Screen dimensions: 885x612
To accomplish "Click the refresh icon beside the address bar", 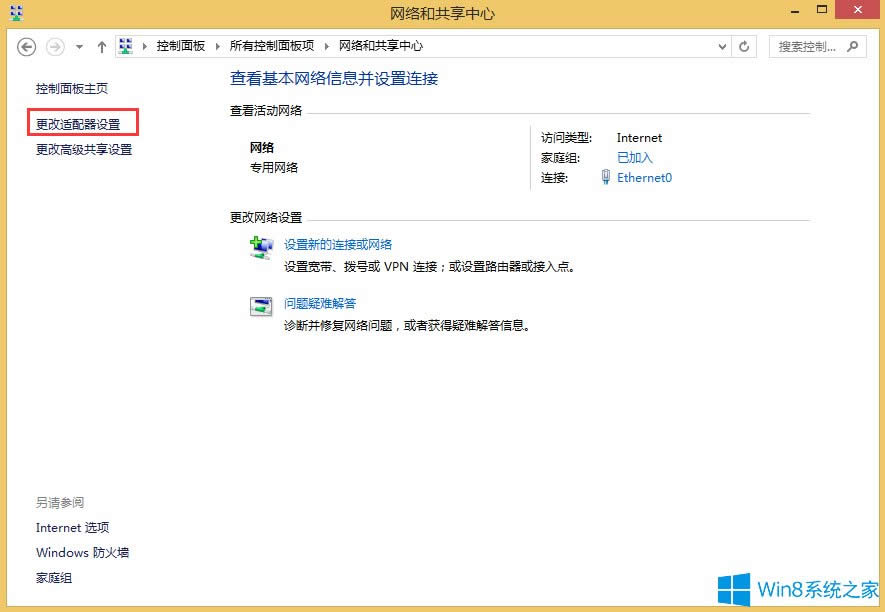I will pos(743,45).
